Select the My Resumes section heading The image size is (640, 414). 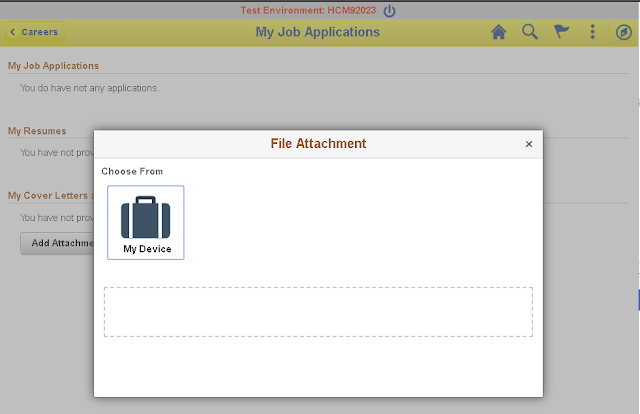37,131
